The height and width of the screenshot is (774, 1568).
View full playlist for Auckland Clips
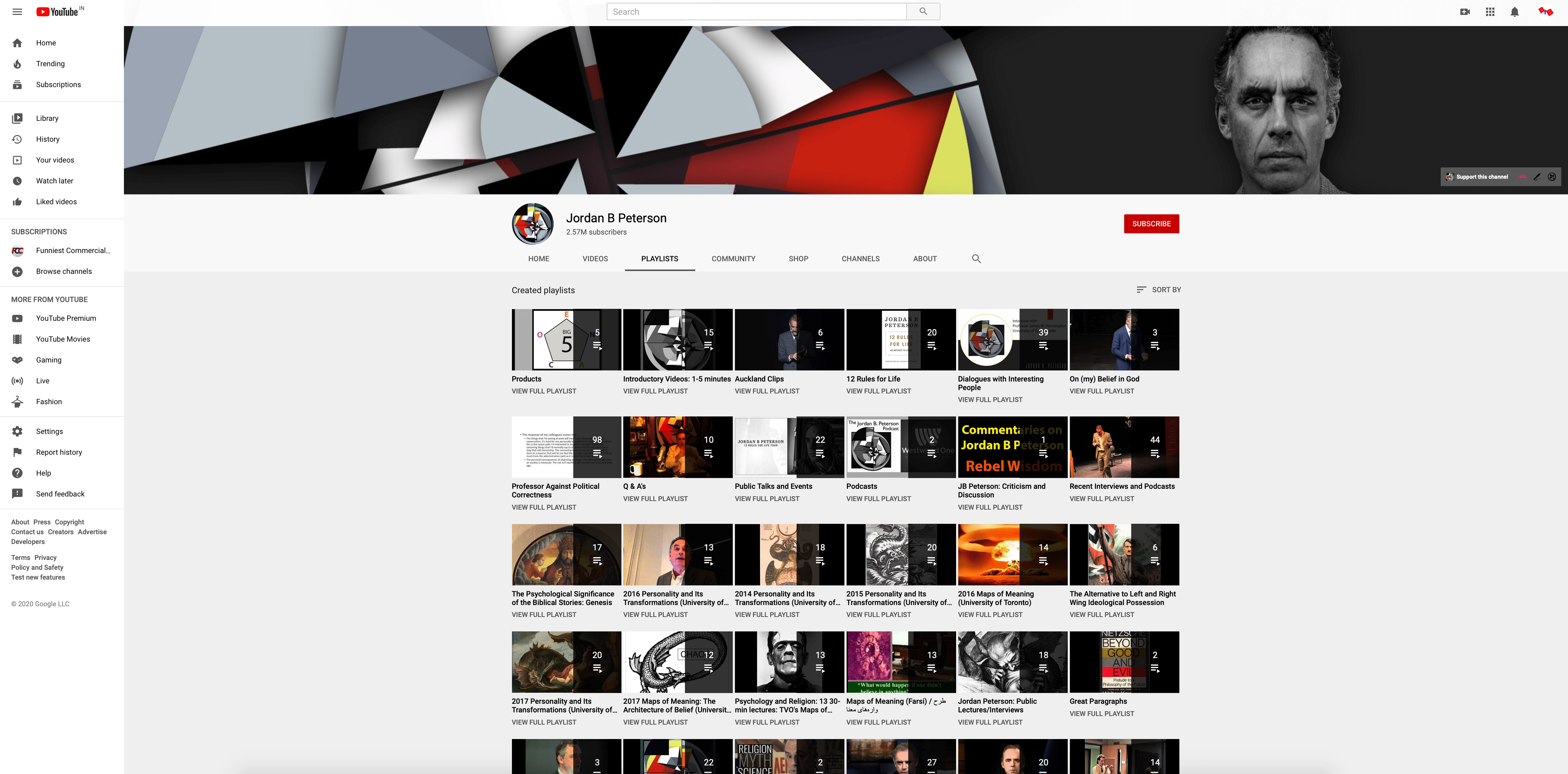[767, 391]
